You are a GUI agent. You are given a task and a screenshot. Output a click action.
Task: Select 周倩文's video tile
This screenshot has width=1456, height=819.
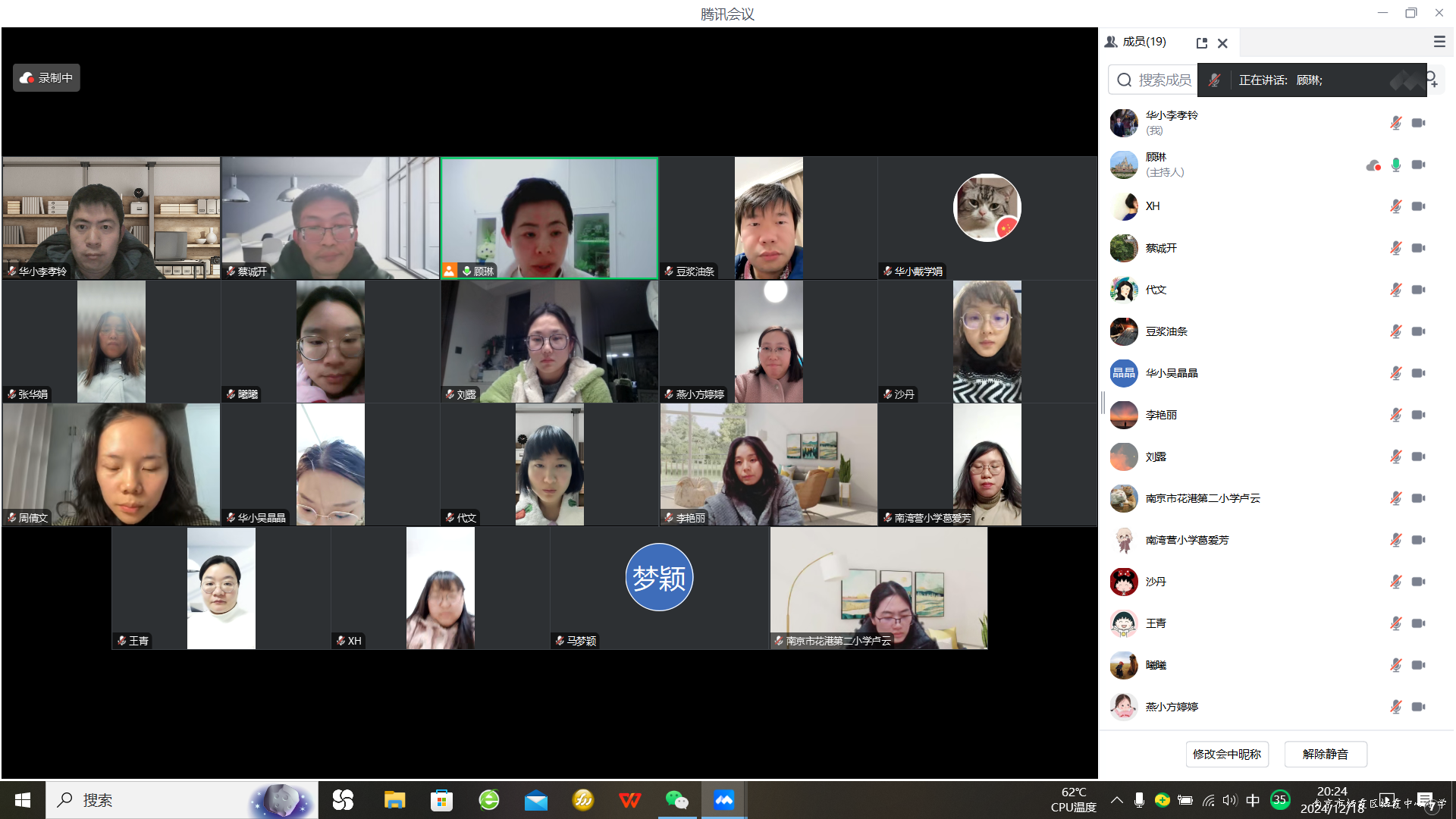click(x=111, y=465)
